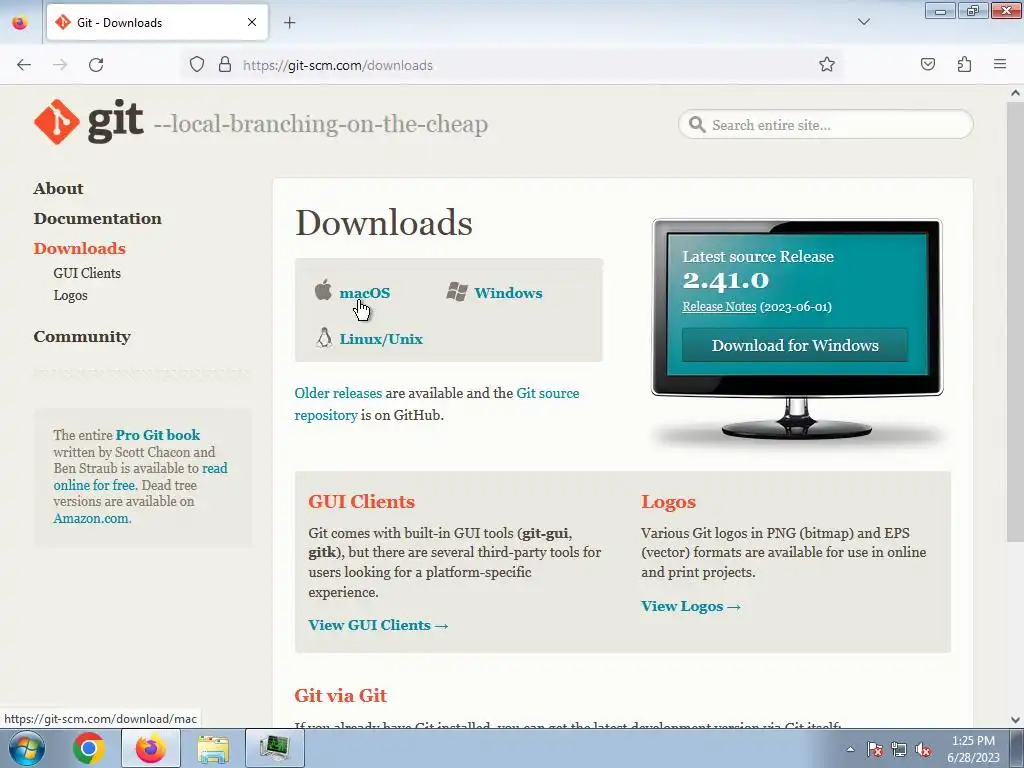
Task: Click Firefox icon in the taskbar
Action: 150,748
